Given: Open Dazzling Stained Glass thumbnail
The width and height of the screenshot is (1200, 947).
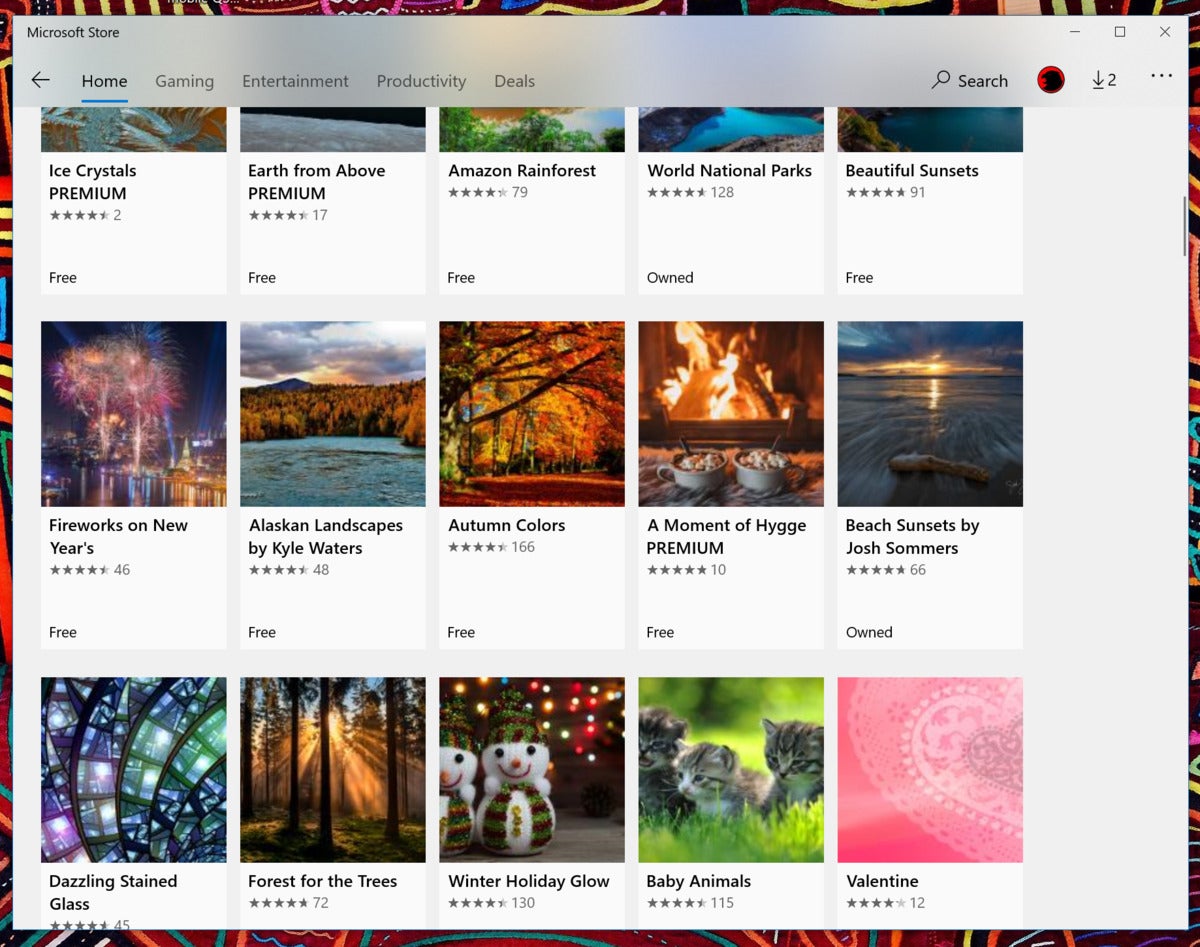Looking at the screenshot, I should (134, 770).
